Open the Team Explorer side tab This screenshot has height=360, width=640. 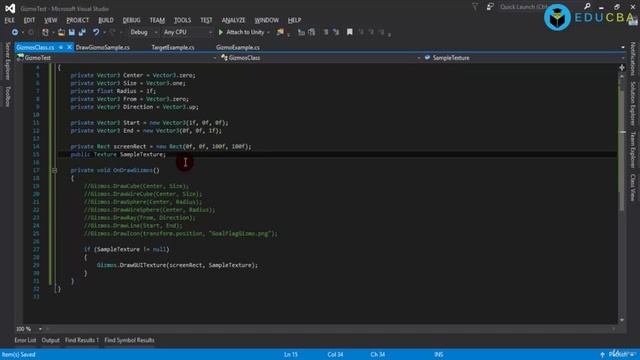(x=633, y=149)
